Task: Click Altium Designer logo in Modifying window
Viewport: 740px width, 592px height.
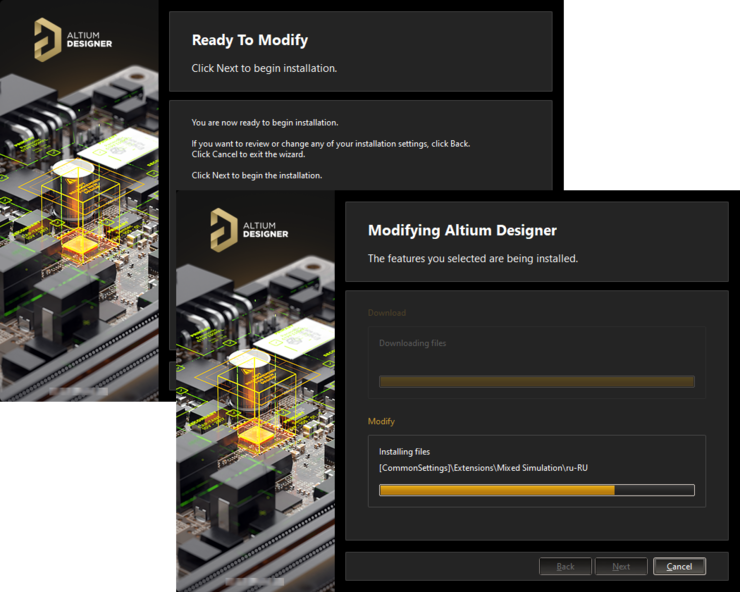Action: pyautogui.click(x=249, y=230)
